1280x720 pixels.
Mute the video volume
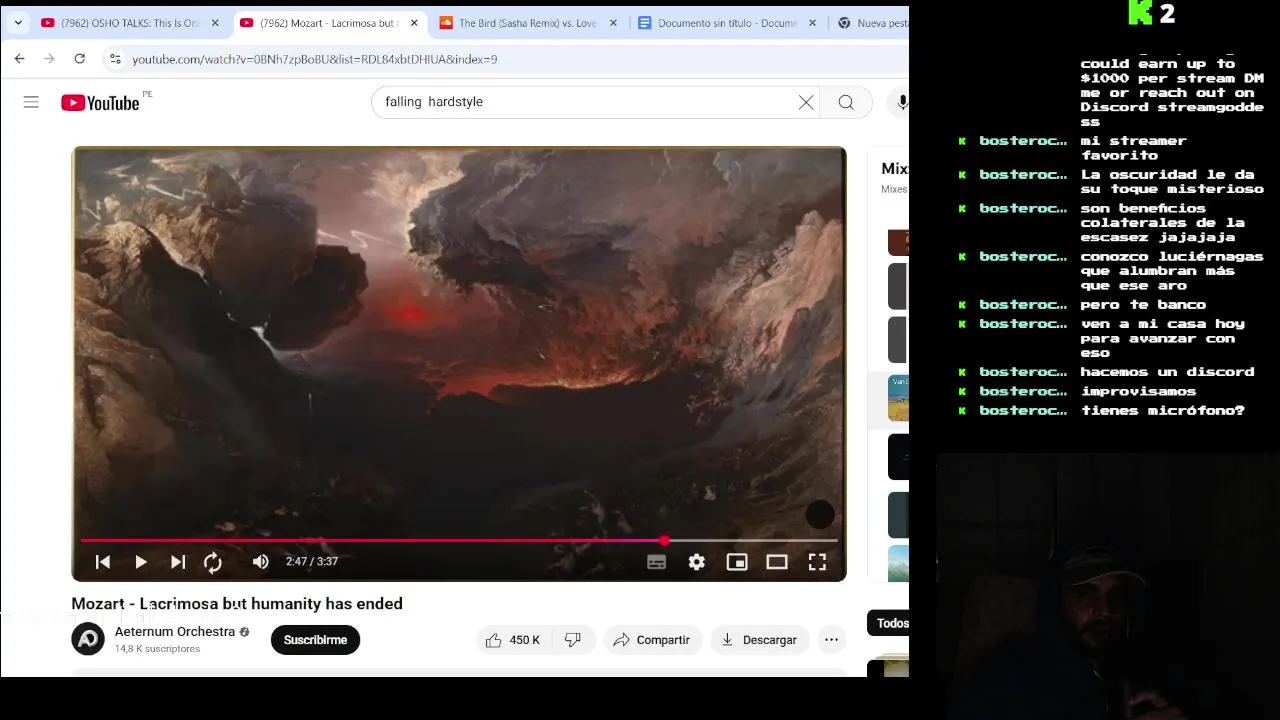coord(260,562)
